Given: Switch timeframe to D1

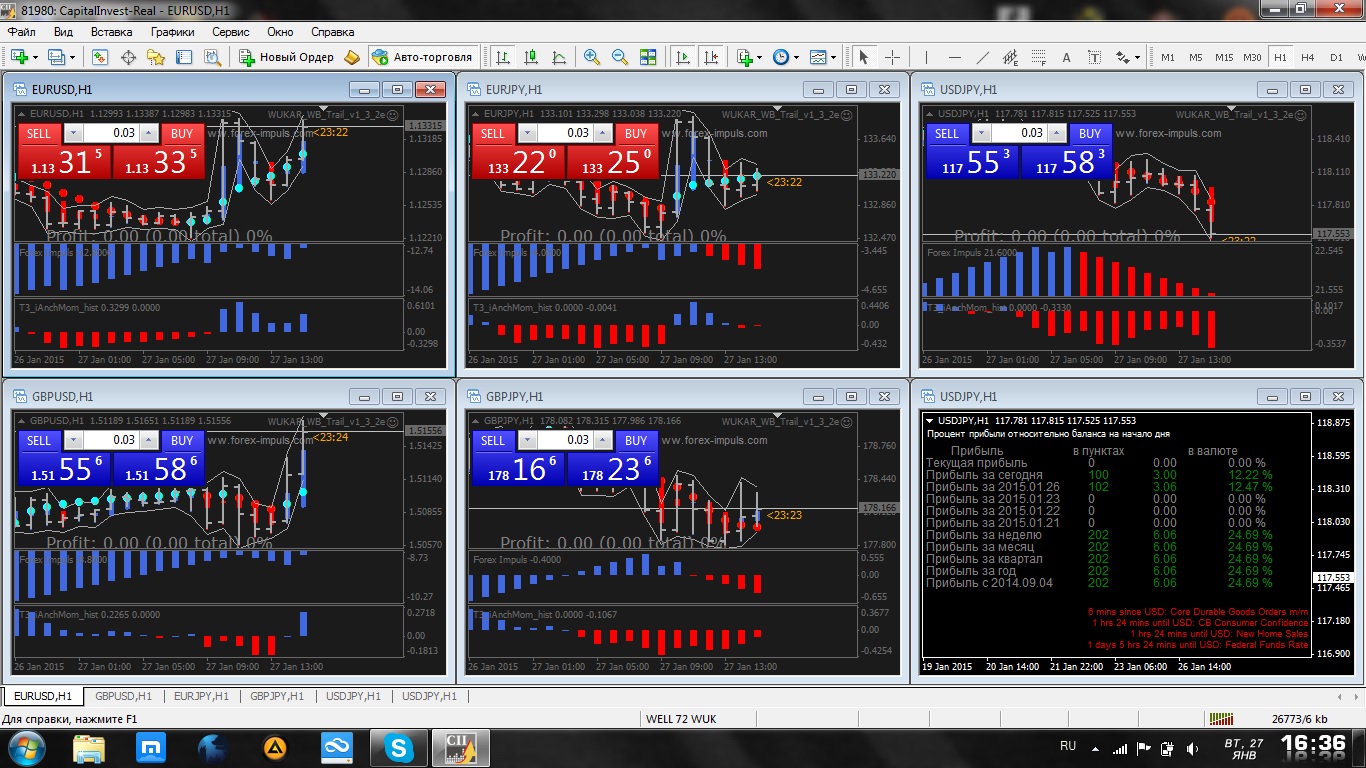Looking at the screenshot, I should point(1336,57).
